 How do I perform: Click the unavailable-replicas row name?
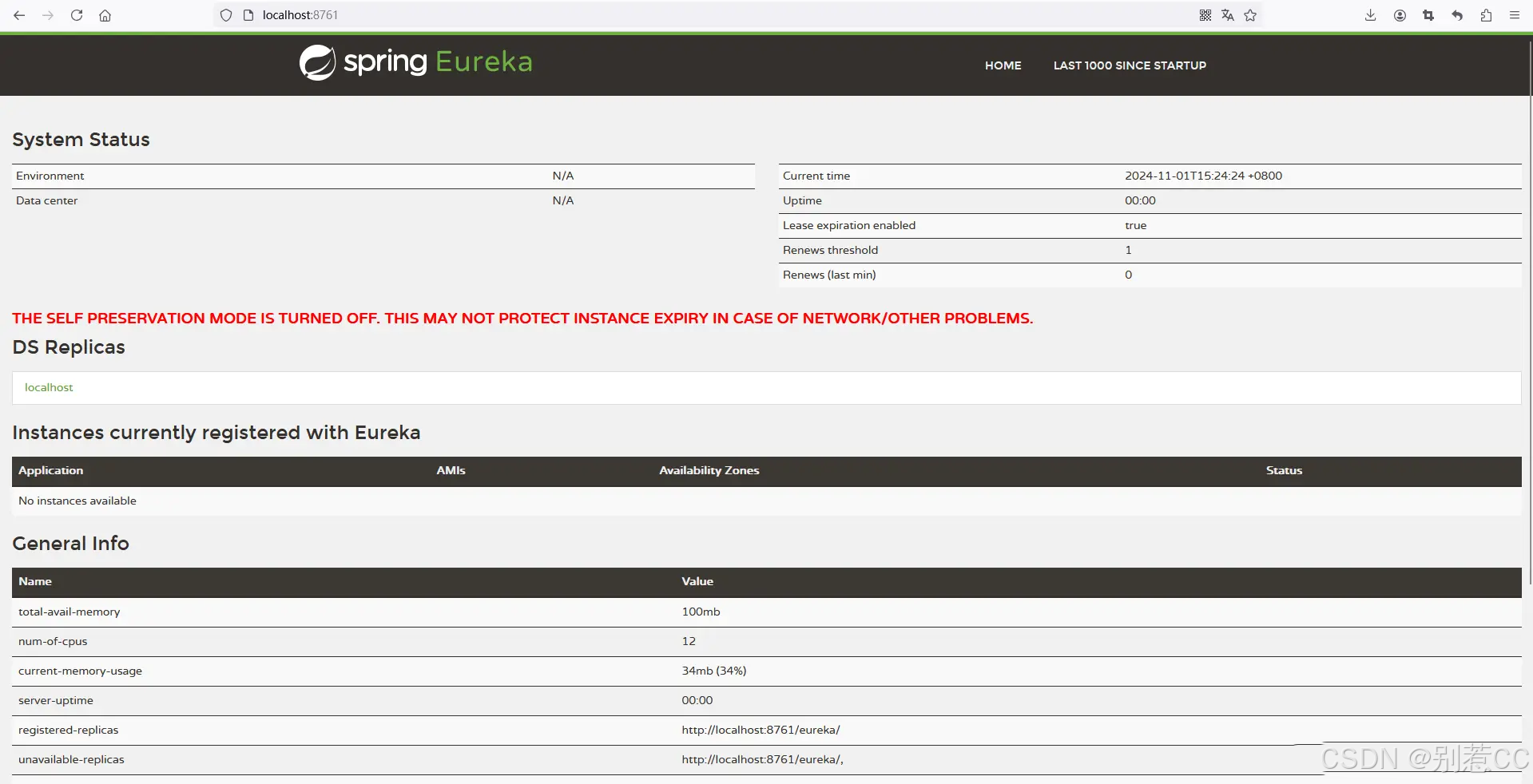click(71, 759)
